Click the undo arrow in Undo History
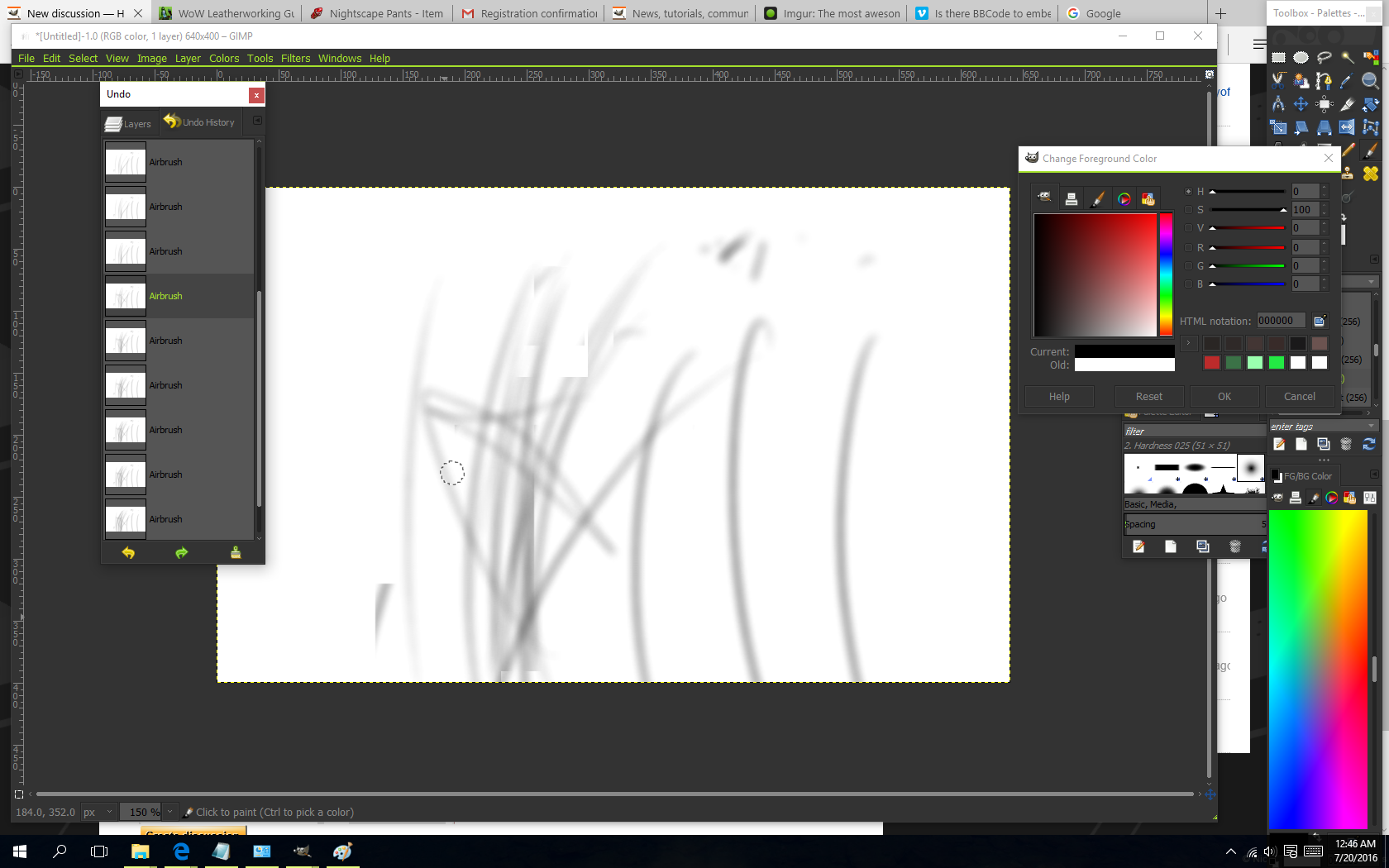The image size is (1389, 868). point(128,552)
